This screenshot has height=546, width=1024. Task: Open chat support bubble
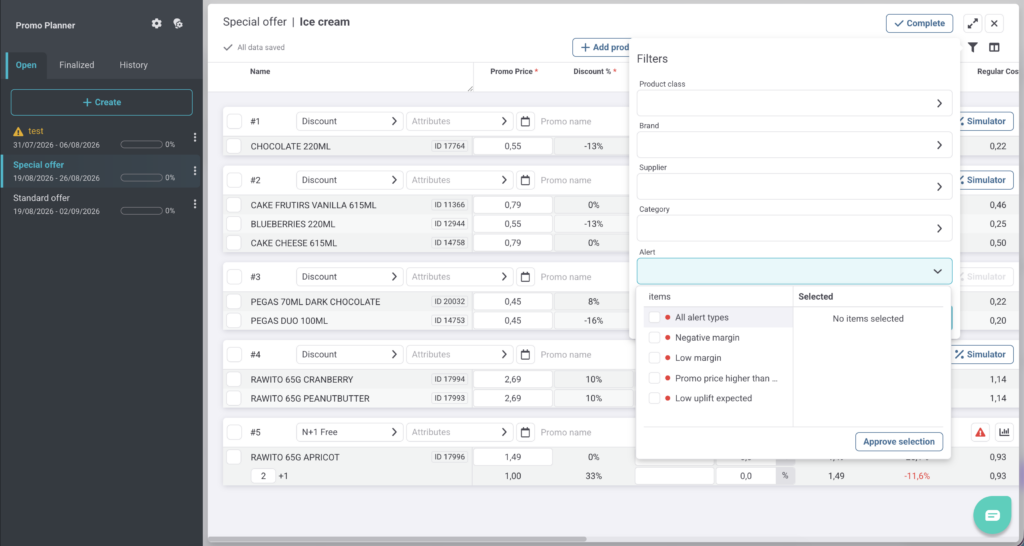[x=992, y=515]
